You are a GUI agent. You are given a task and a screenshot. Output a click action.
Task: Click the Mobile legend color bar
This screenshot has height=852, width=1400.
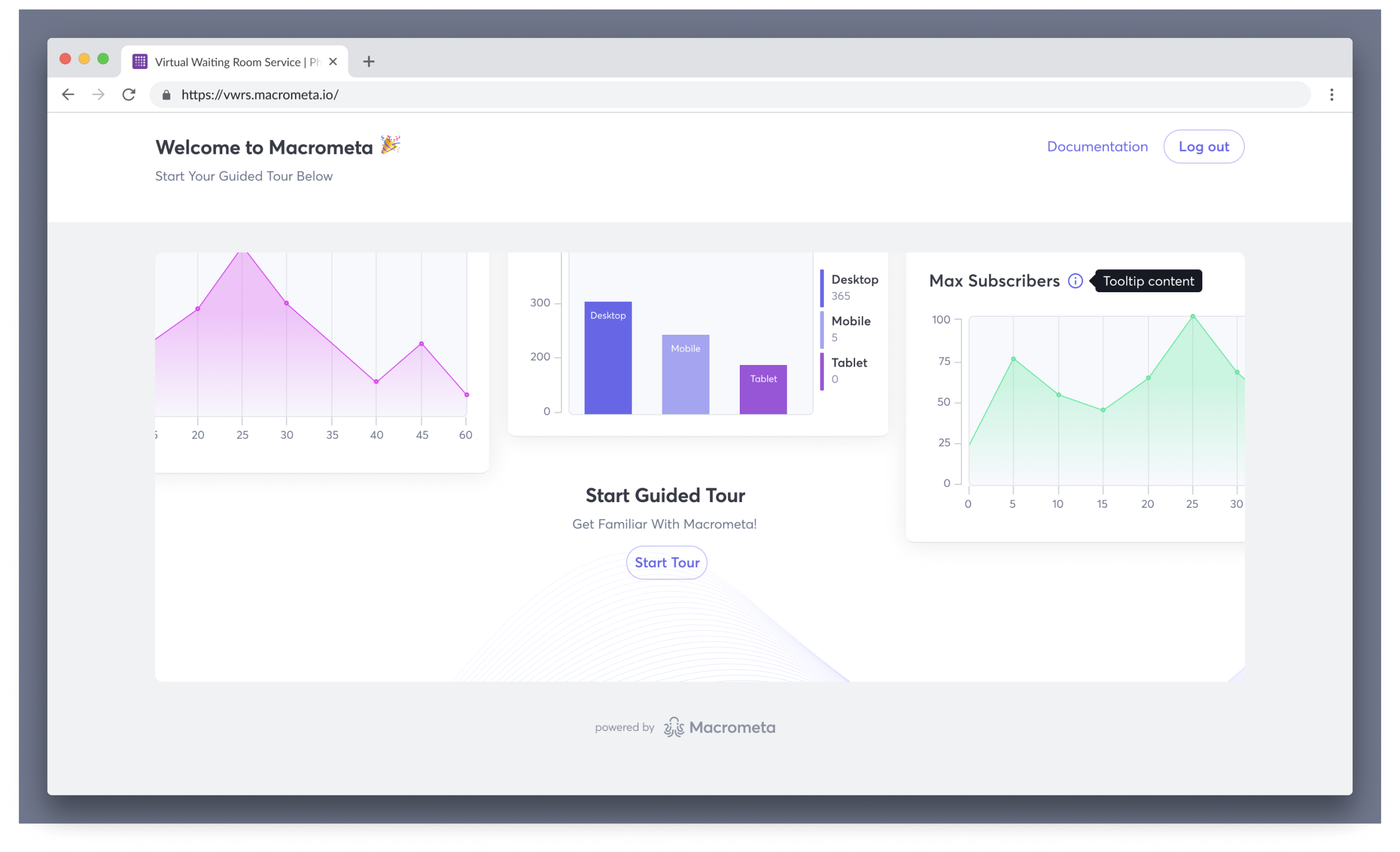822,330
